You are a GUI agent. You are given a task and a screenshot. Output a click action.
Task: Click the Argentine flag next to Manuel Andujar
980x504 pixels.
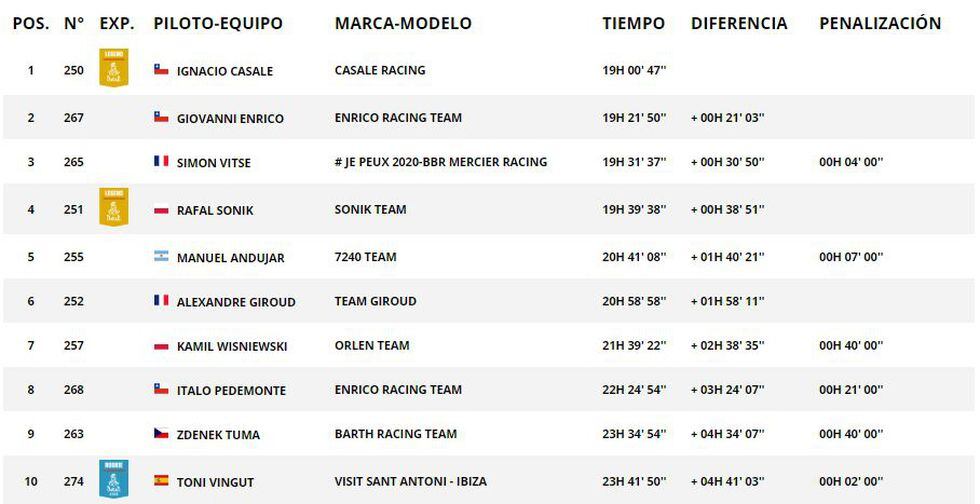161,257
